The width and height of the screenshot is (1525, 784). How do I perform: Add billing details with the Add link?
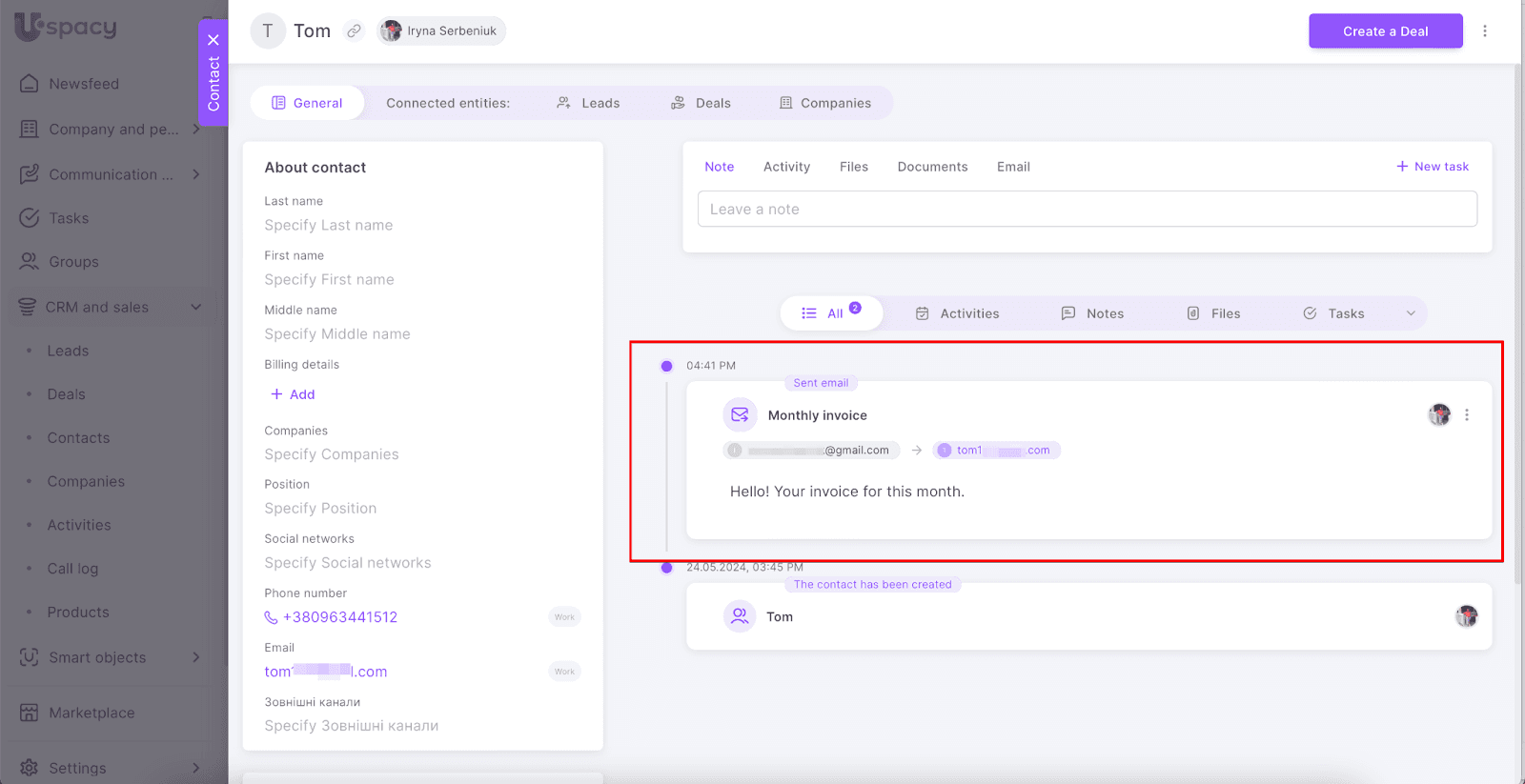(x=293, y=394)
